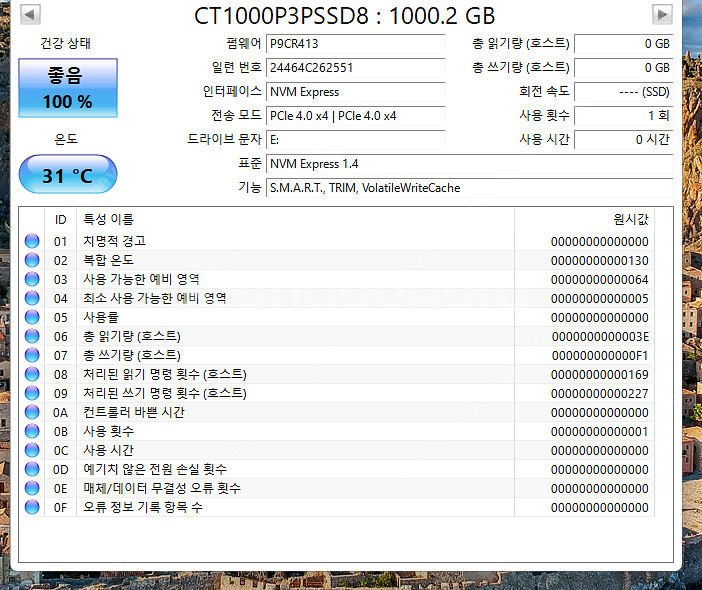Click status circle for ID 04 row
This screenshot has width=702, height=590.
[x=32, y=298]
